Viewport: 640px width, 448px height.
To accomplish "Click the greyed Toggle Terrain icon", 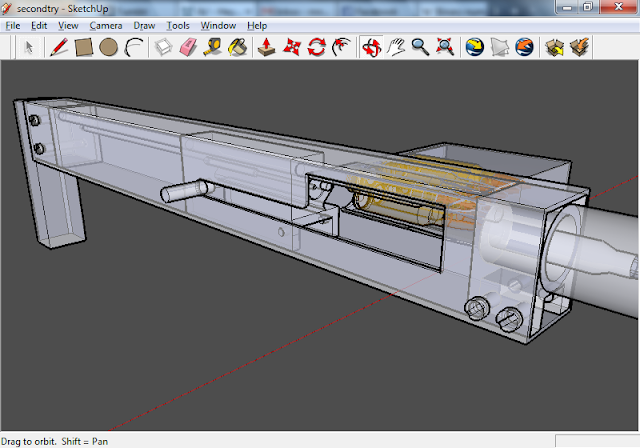I will pyautogui.click(x=500, y=47).
